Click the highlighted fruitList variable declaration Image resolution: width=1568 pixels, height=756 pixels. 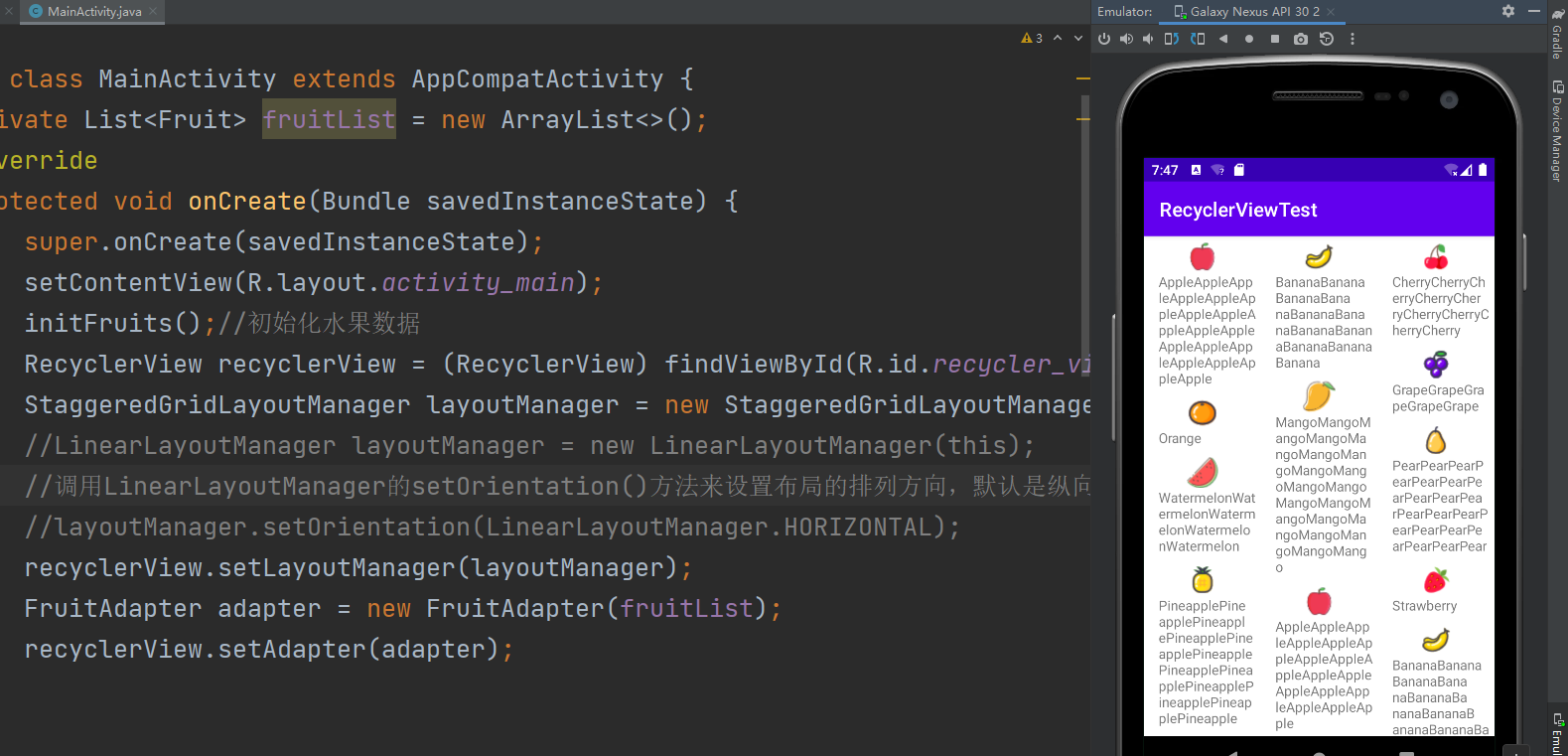point(329,120)
